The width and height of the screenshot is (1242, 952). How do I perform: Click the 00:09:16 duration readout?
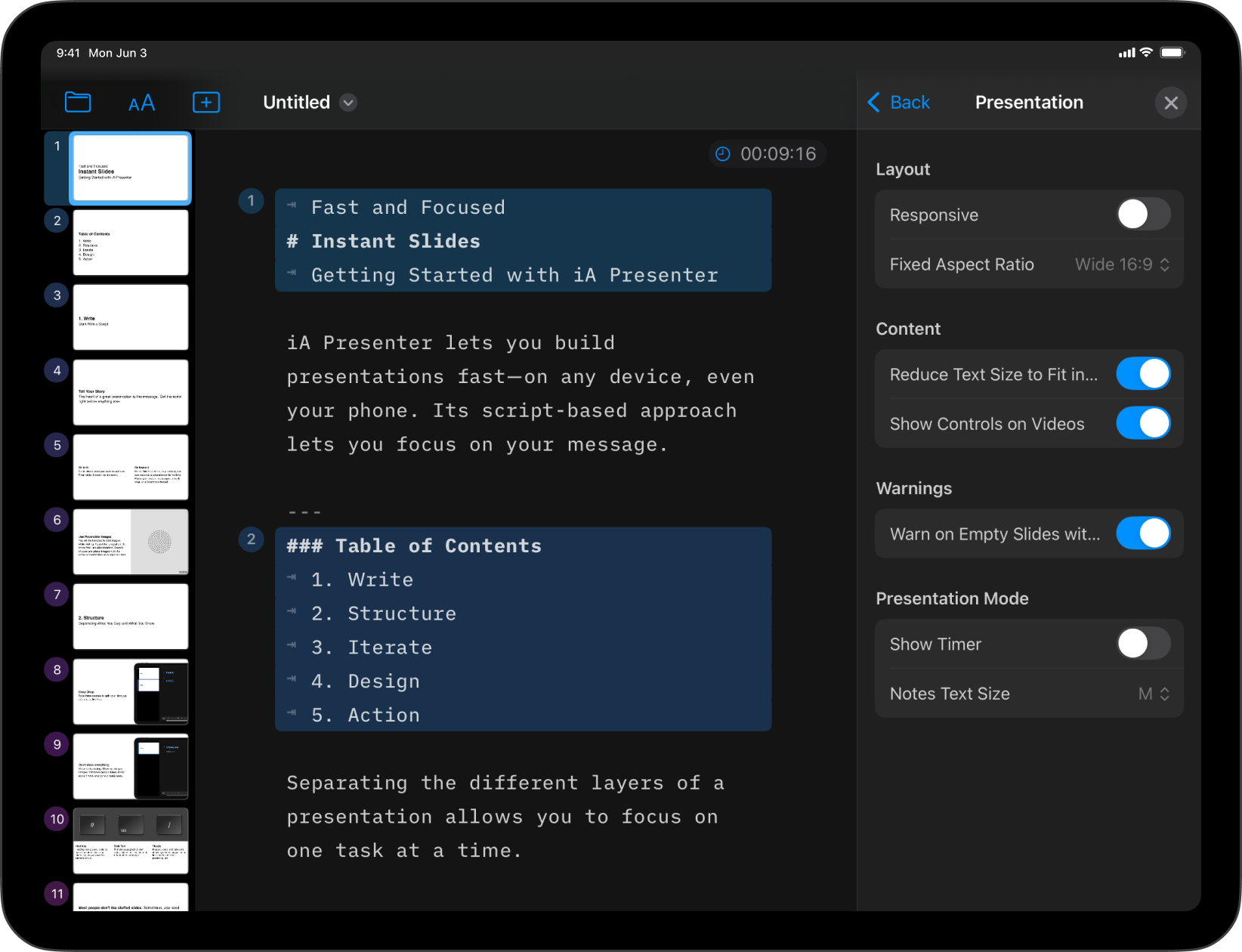point(778,154)
